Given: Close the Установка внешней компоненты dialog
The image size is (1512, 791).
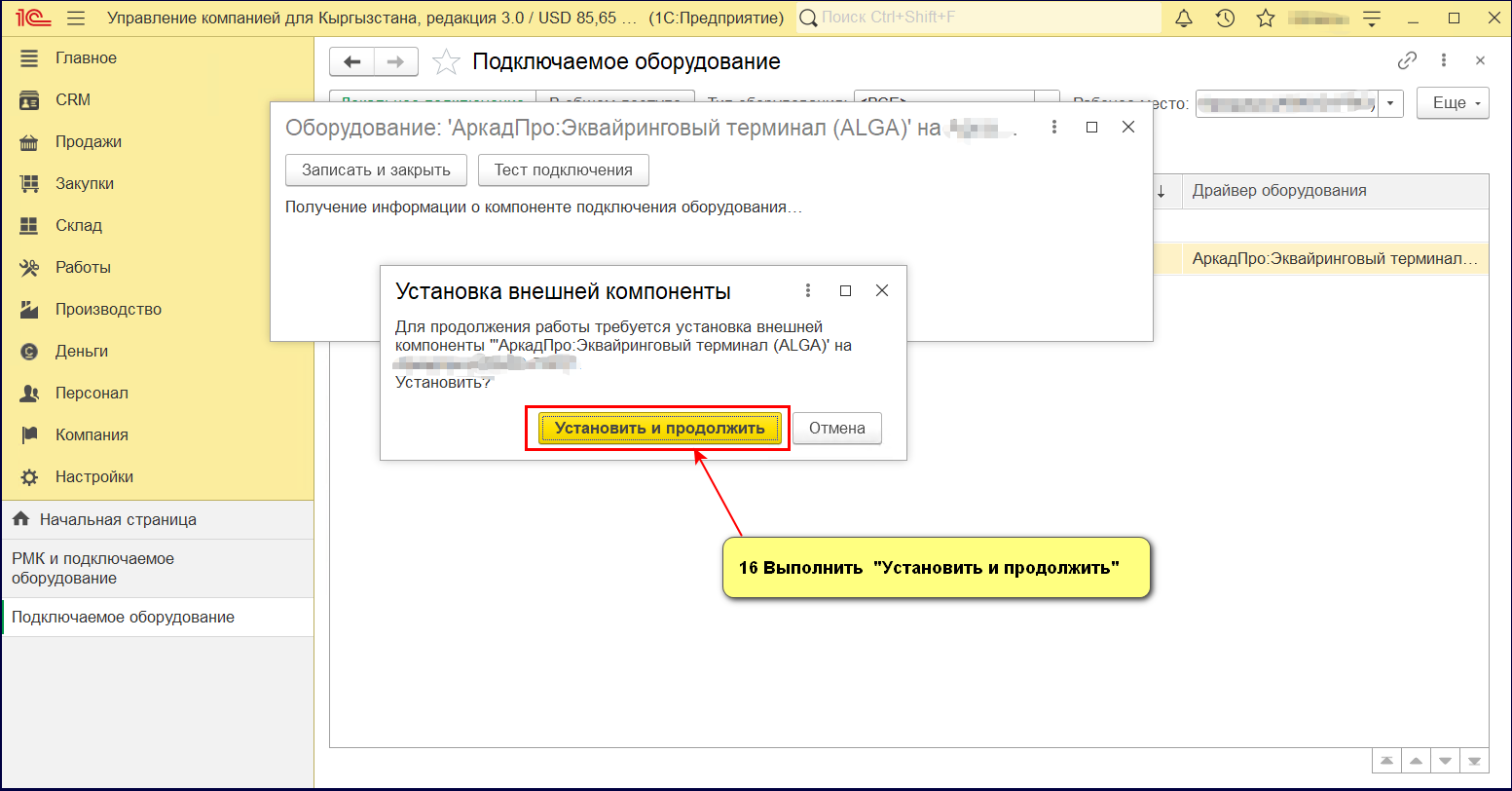Looking at the screenshot, I should [882, 291].
